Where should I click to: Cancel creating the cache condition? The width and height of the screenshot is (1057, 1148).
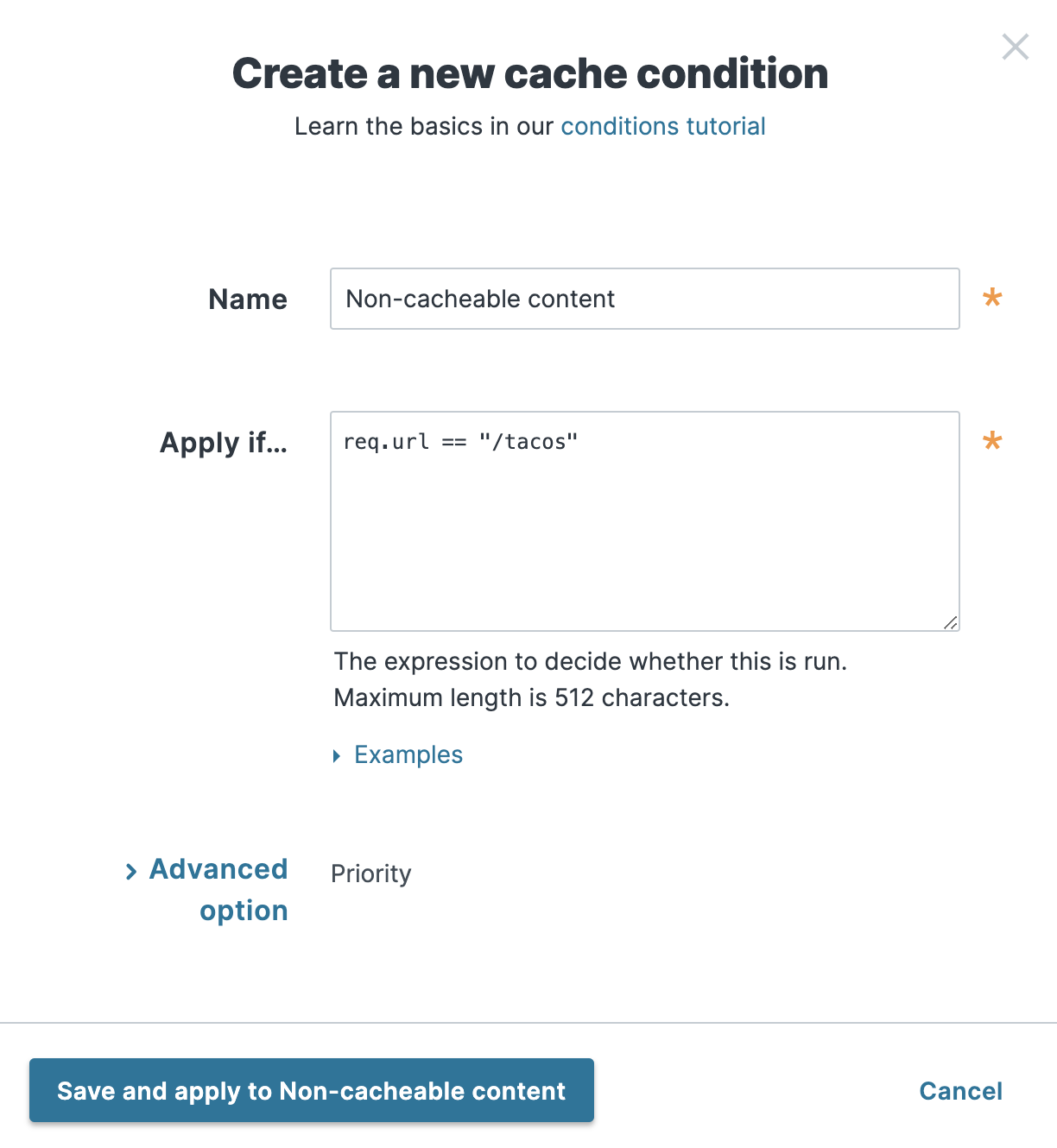point(960,1090)
